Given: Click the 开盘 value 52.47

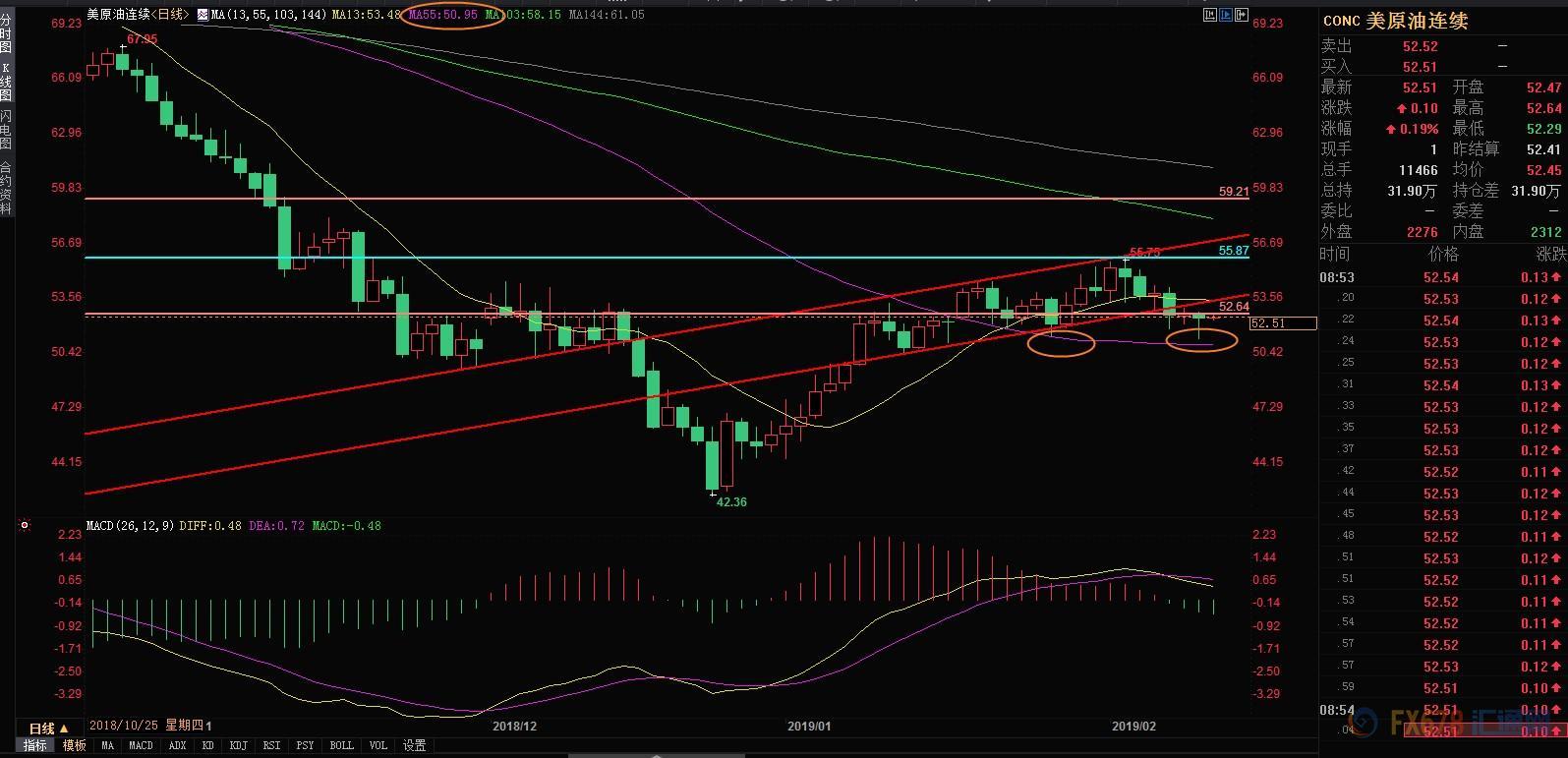Looking at the screenshot, I should click(1544, 87).
